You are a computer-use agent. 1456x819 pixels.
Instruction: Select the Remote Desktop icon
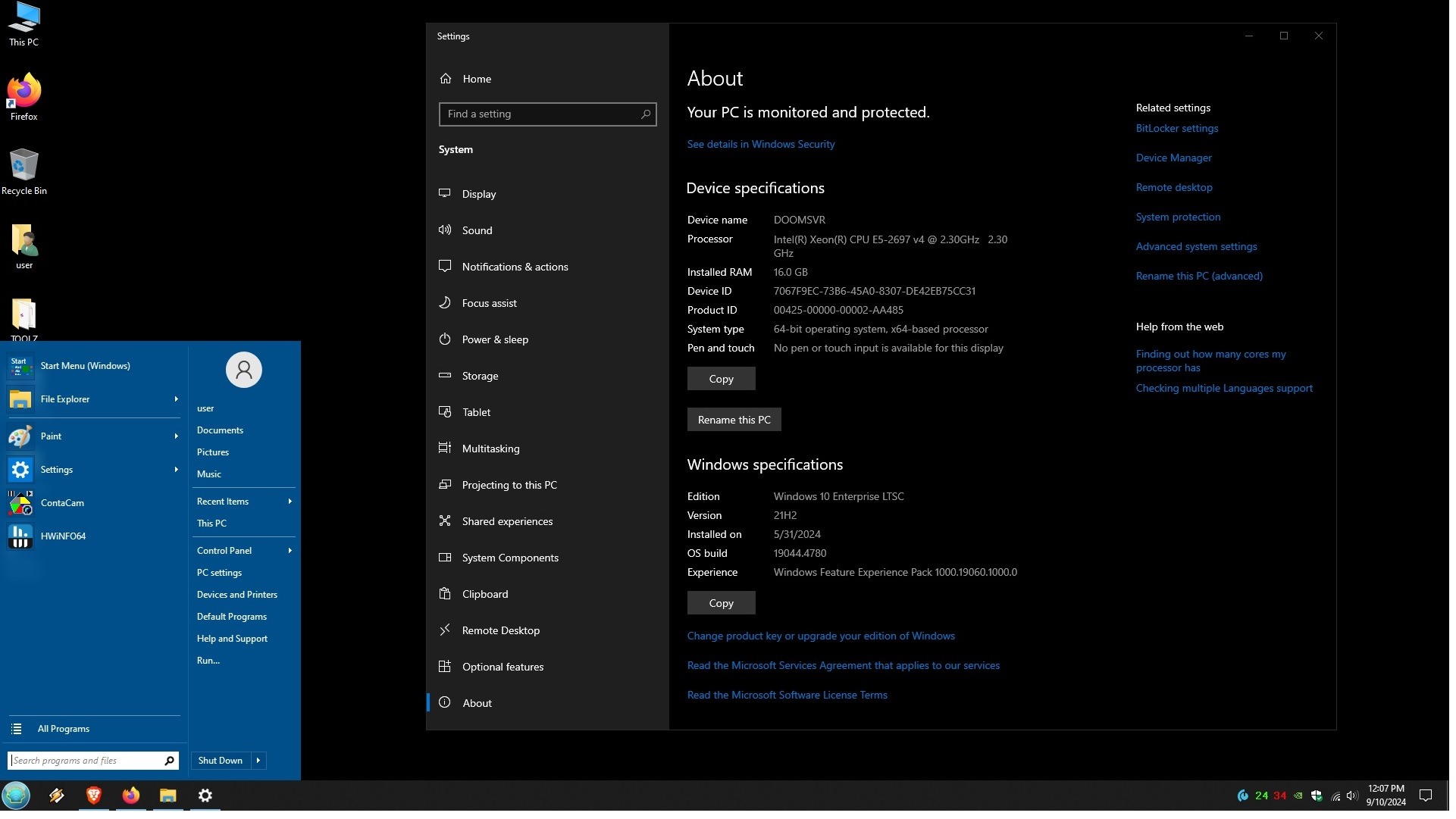pyautogui.click(x=445, y=630)
